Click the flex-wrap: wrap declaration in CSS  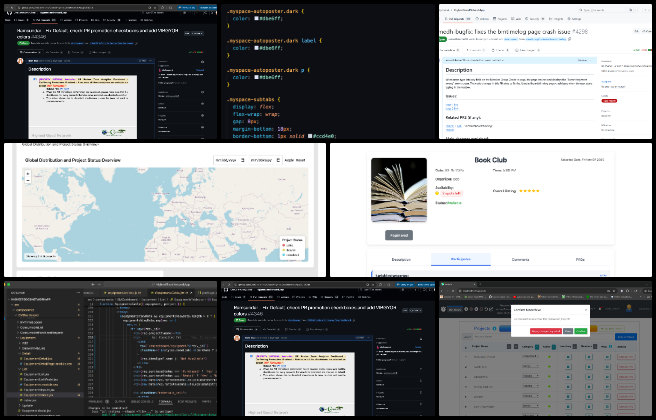(256, 114)
